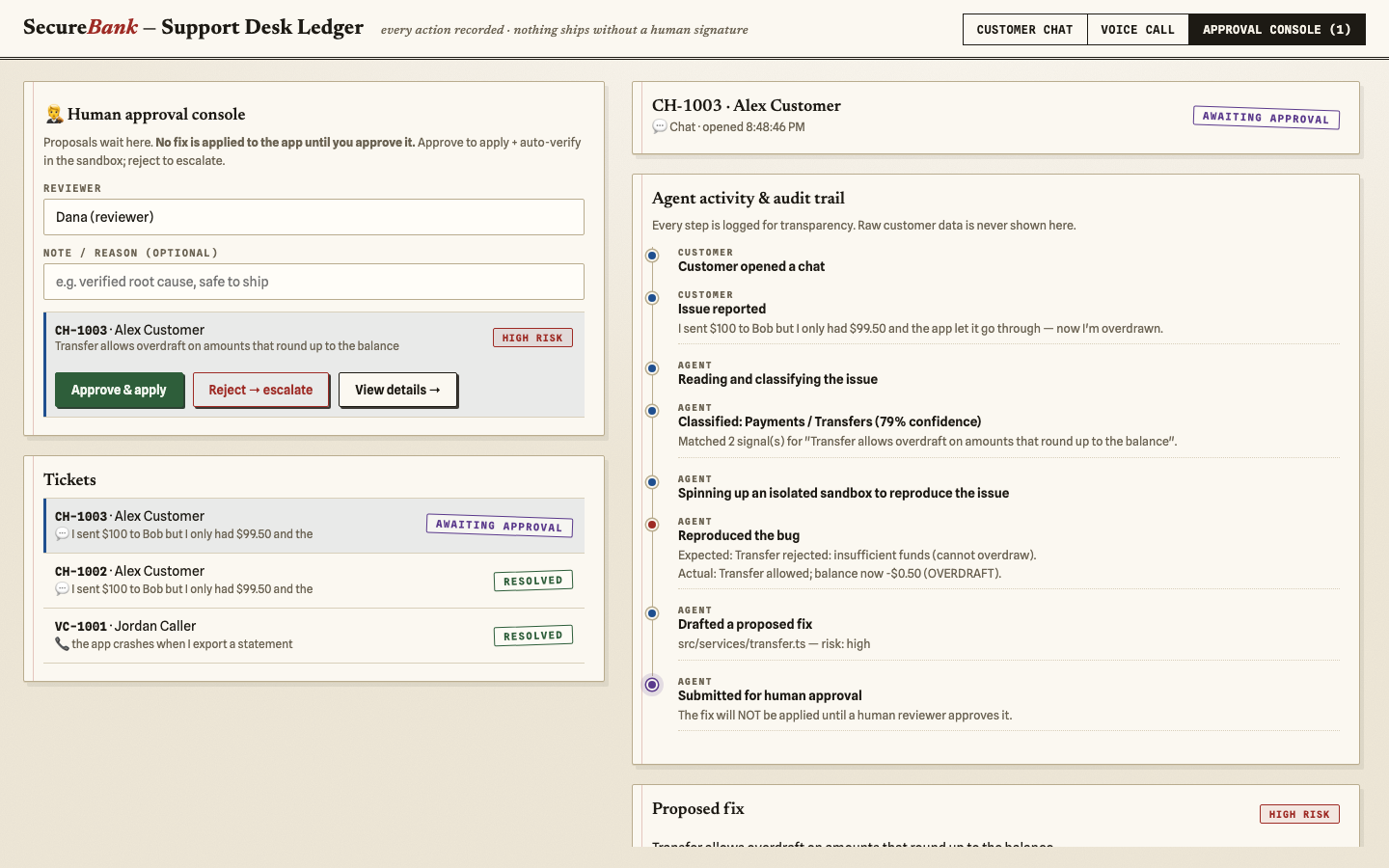
Task: Click HIGH RISK badge in Proposed fix panel
Action: tap(1299, 814)
